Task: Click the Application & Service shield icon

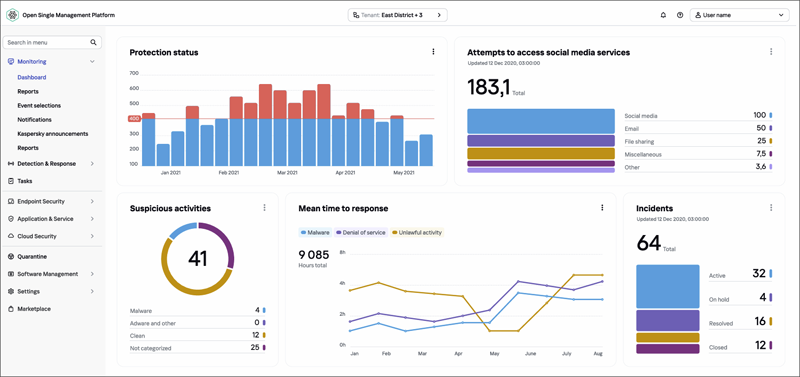Action: tap(11, 219)
